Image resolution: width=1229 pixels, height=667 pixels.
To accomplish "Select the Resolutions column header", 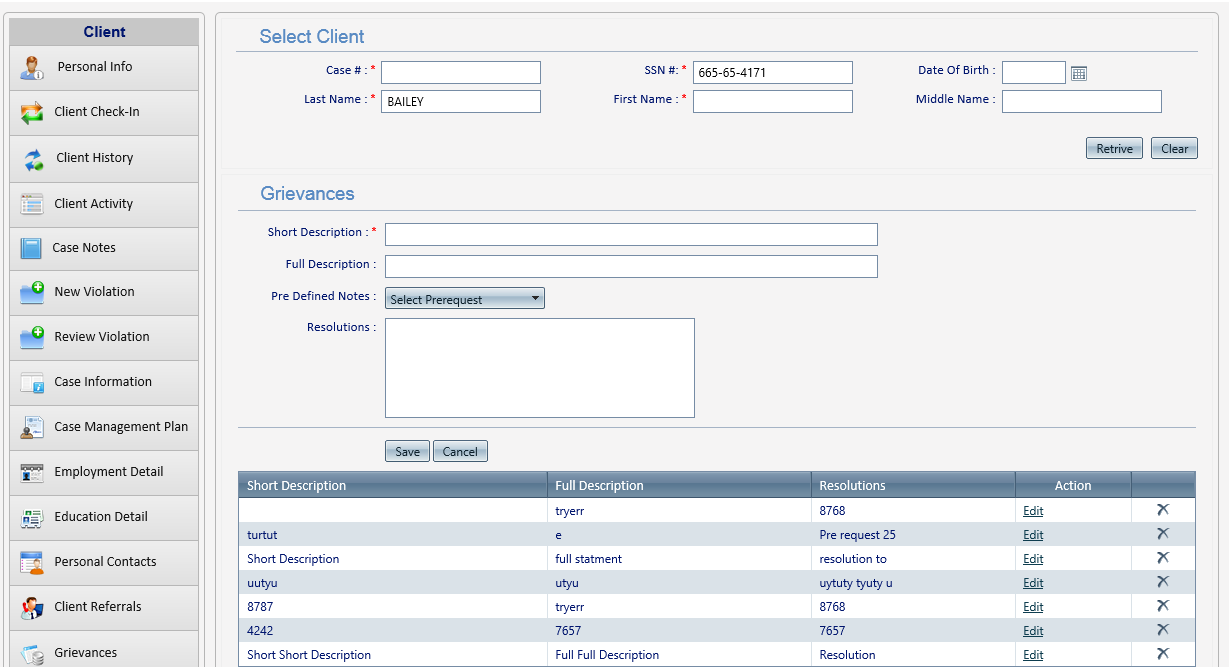I will [x=913, y=485].
